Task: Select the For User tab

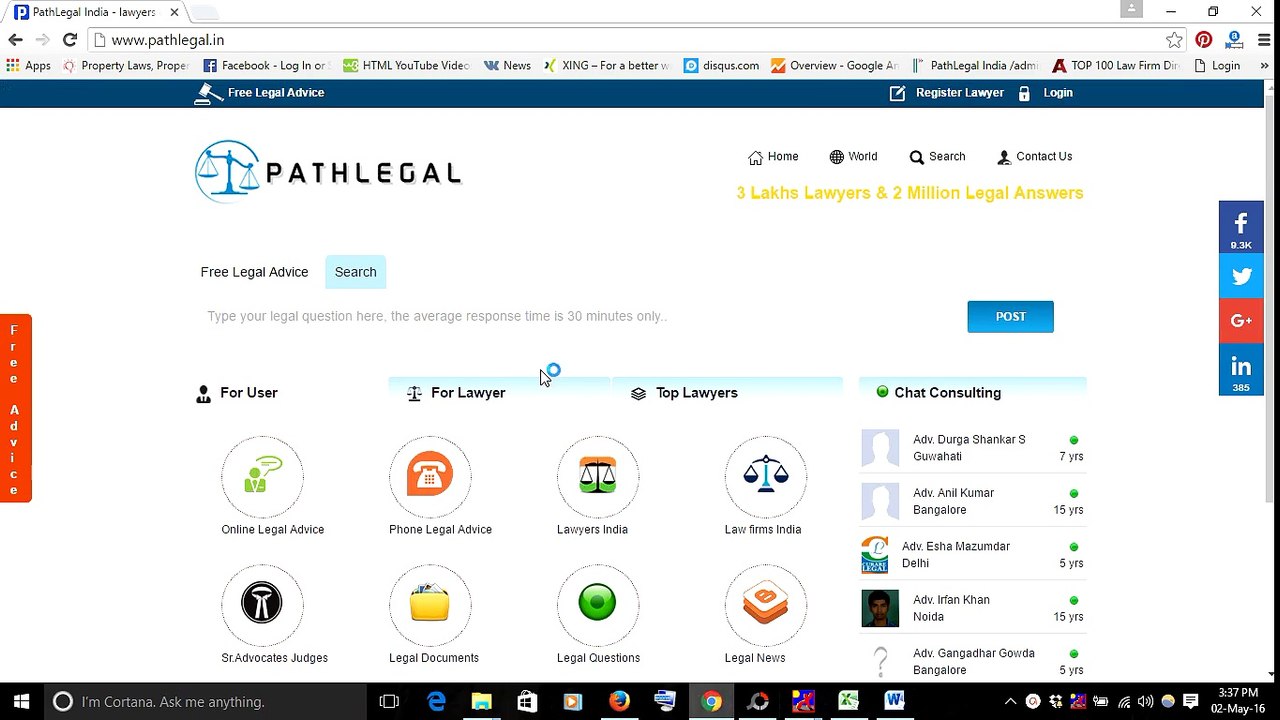Action: [238, 393]
